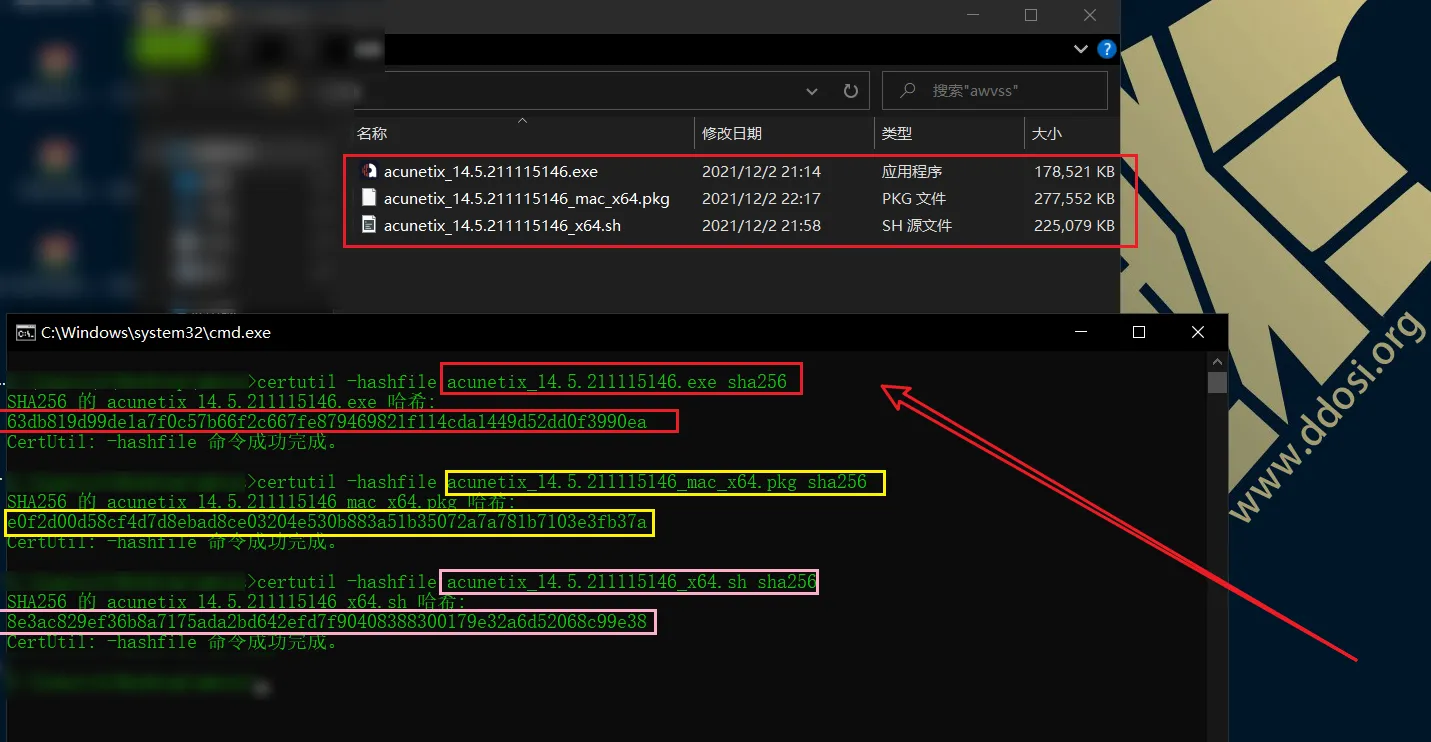Click hash starting e0f2d00d58cf

coord(327,522)
